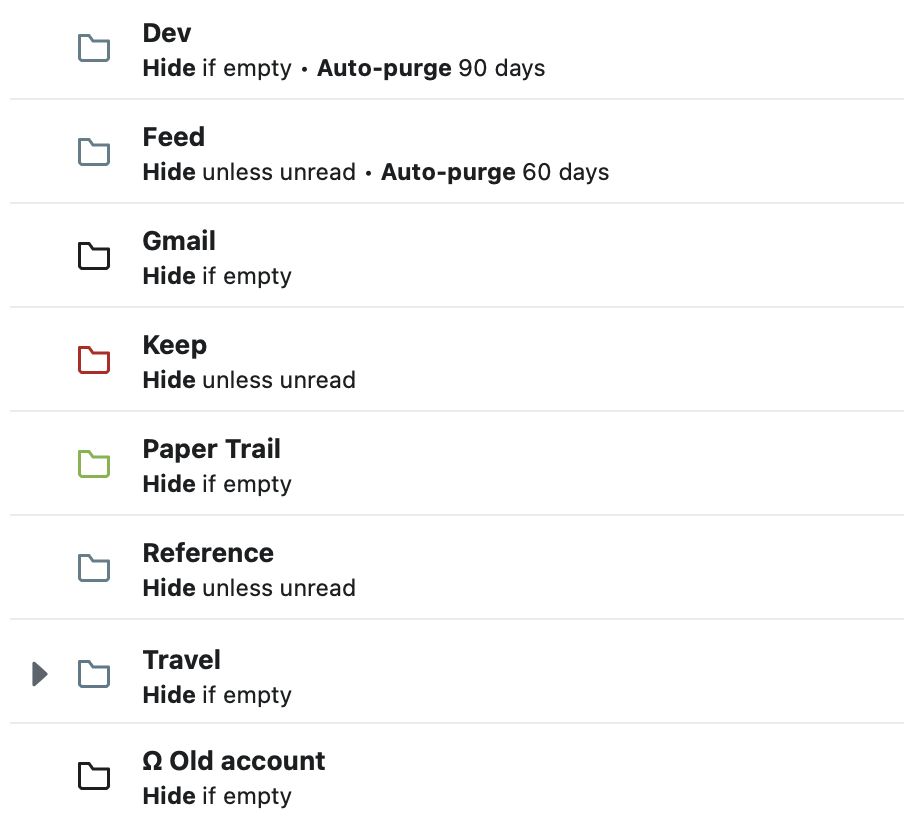Image resolution: width=904 pixels, height=820 pixels.
Task: Click the Travel folder icon
Action: click(94, 675)
